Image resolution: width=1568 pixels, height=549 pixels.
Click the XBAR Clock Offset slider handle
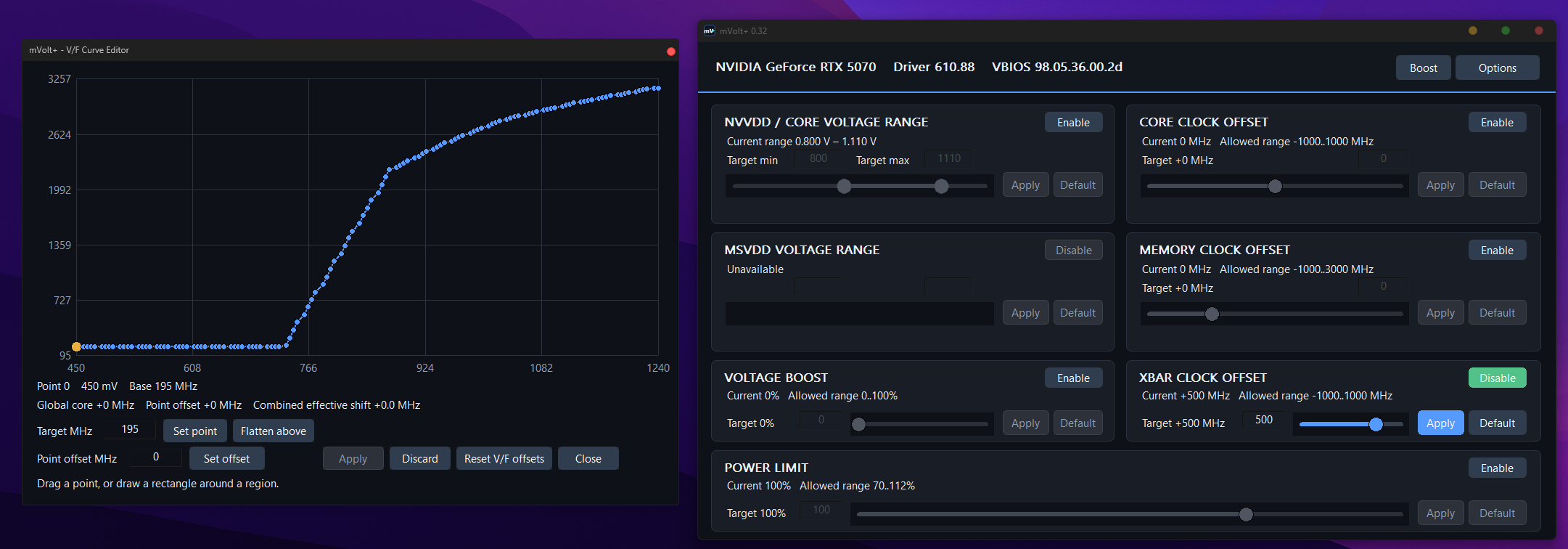click(1376, 424)
